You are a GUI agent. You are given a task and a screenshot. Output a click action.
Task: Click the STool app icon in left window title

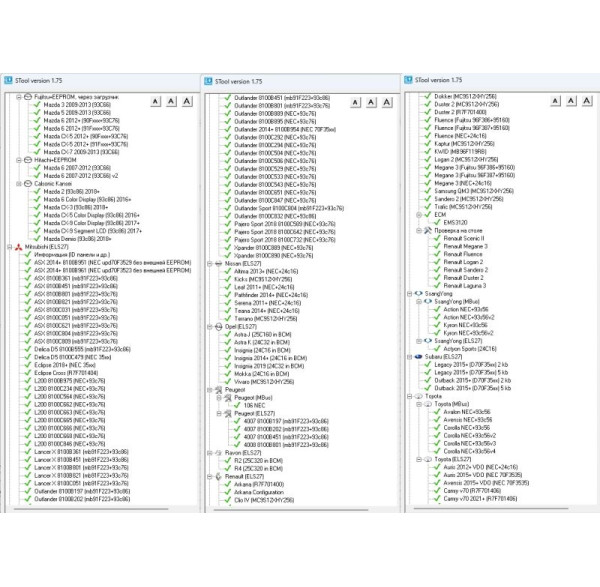[8, 78]
